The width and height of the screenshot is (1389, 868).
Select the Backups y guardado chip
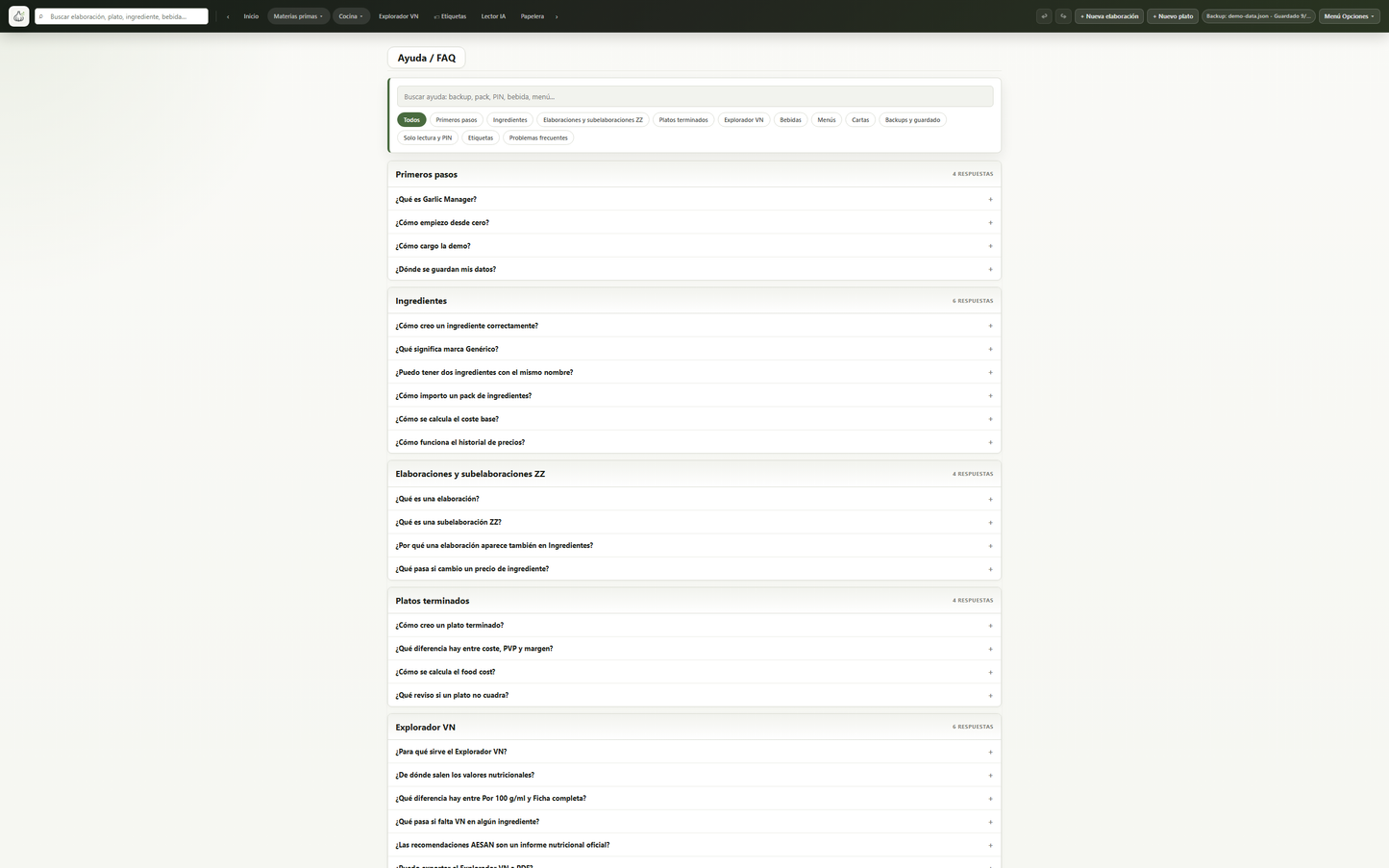point(912,120)
